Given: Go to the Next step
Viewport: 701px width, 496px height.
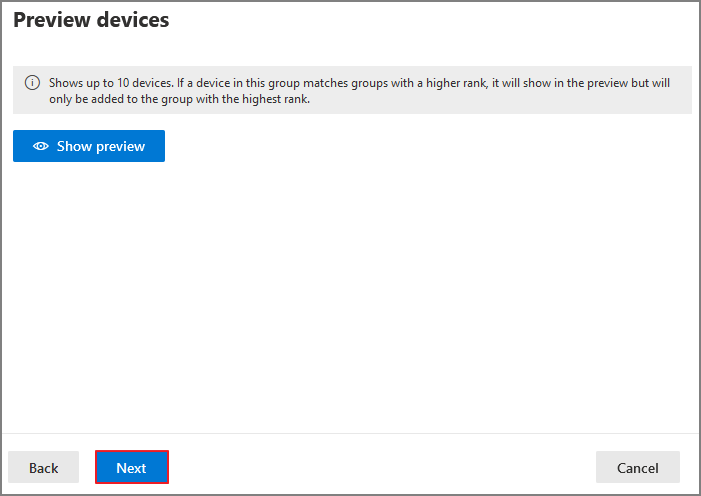Looking at the screenshot, I should [x=131, y=467].
